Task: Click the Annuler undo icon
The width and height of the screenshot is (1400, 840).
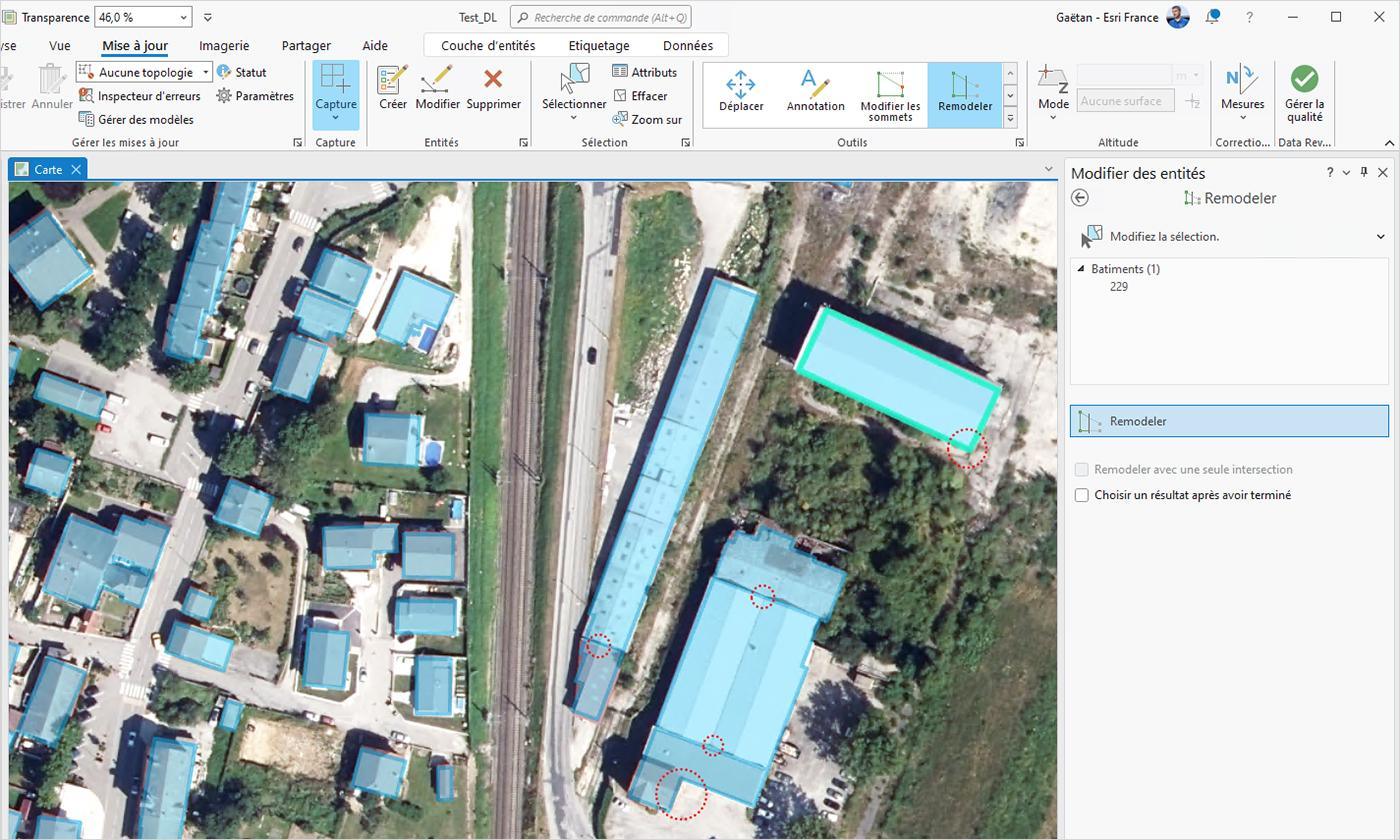Action: [x=51, y=80]
